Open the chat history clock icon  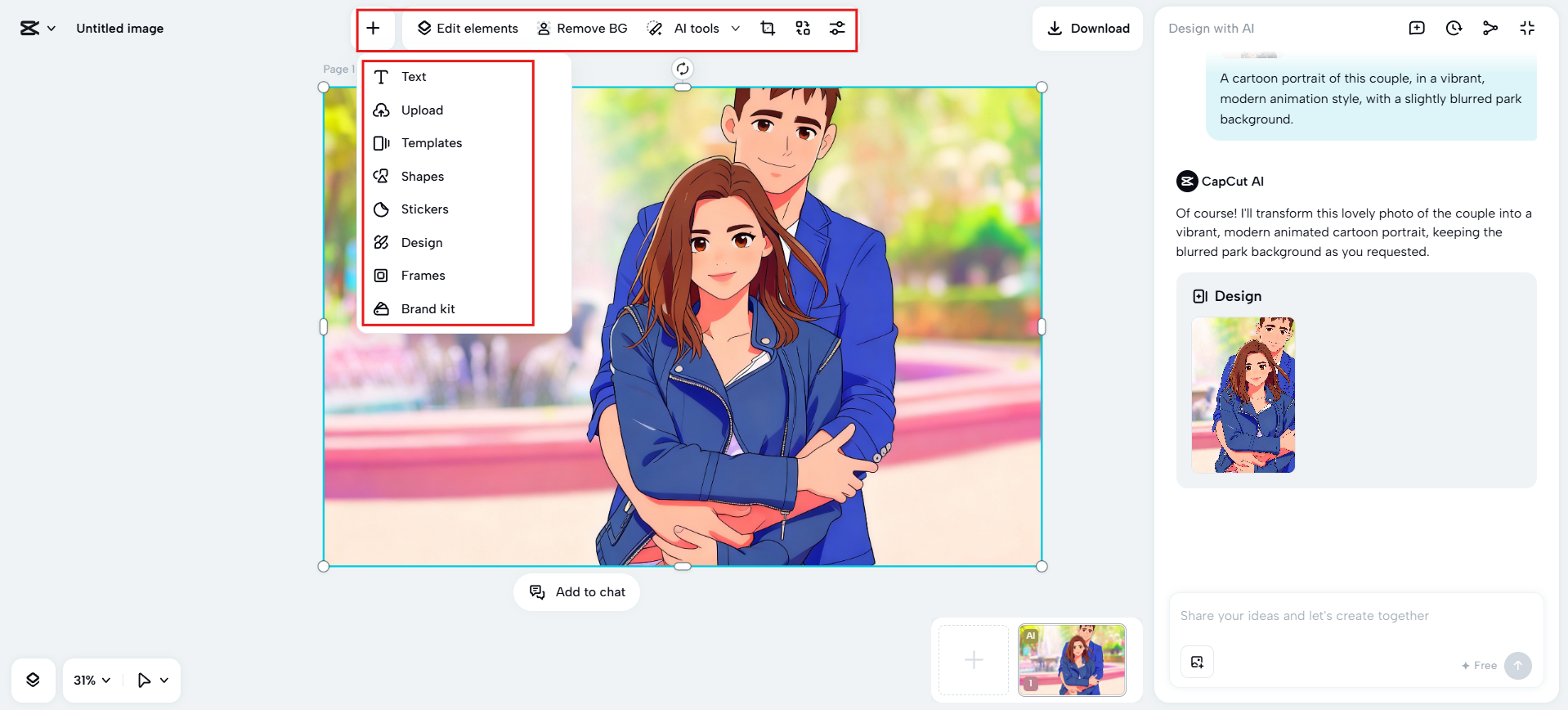click(1454, 29)
